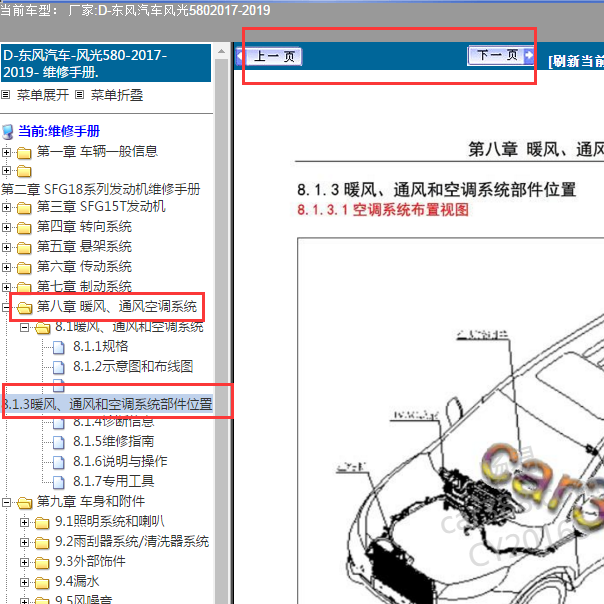The image size is (604, 604).
Task: Expand 第一章 车辆一般信息 with plus box
Action: (8, 152)
